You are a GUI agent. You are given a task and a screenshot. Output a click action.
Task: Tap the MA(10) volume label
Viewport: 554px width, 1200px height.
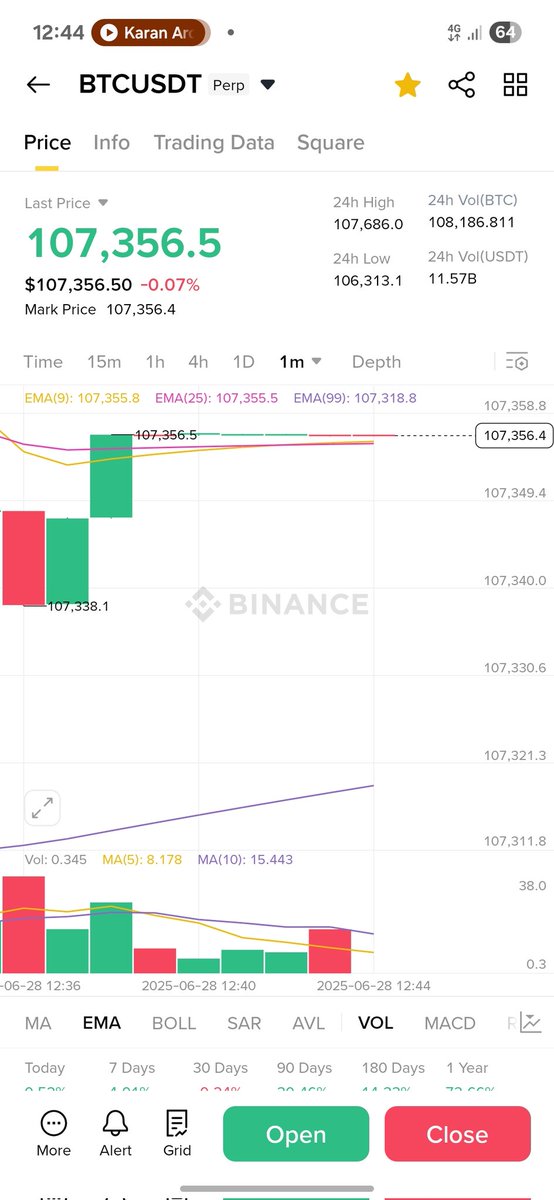tap(245, 860)
